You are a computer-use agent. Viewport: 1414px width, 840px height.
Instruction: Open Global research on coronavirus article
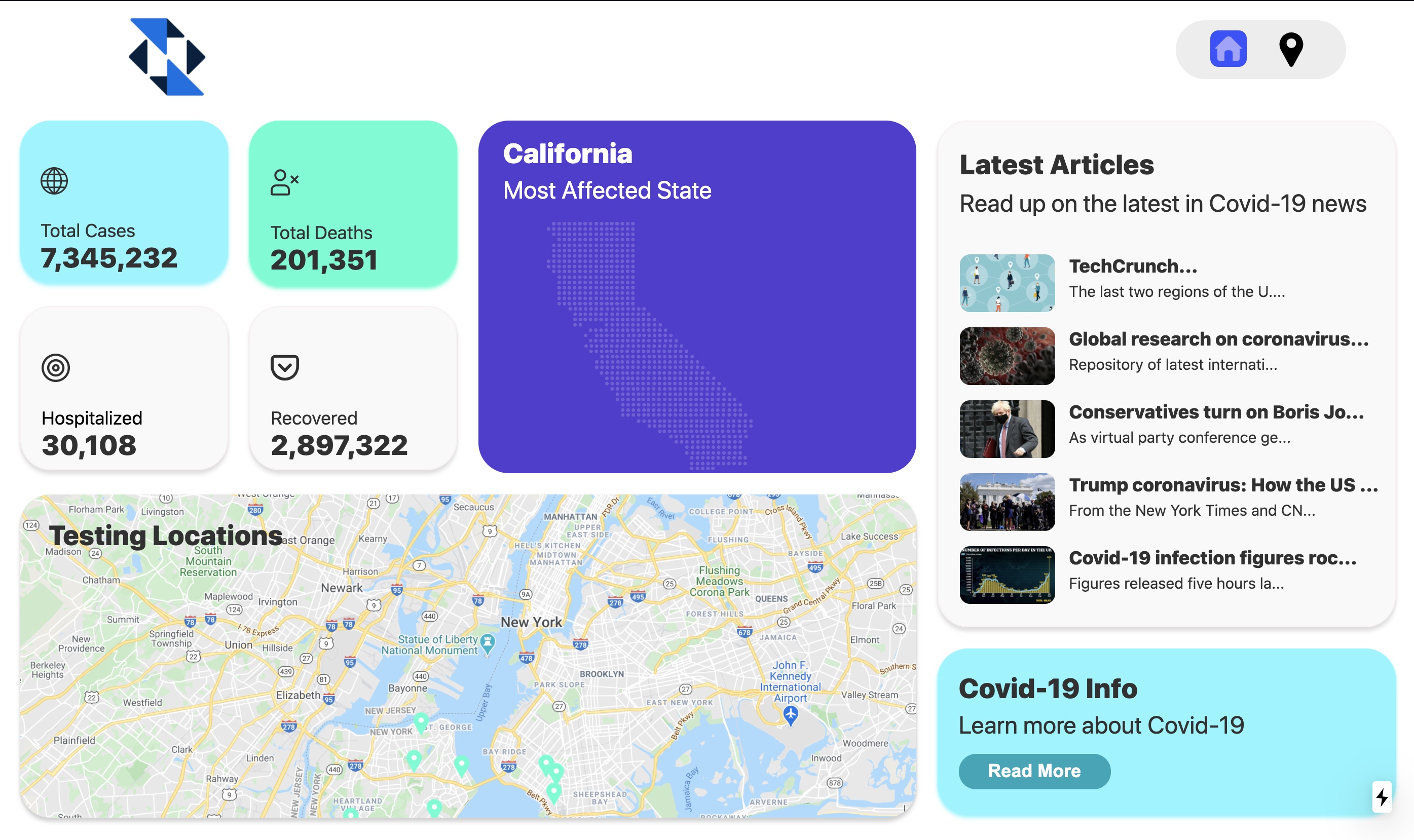(x=1218, y=339)
